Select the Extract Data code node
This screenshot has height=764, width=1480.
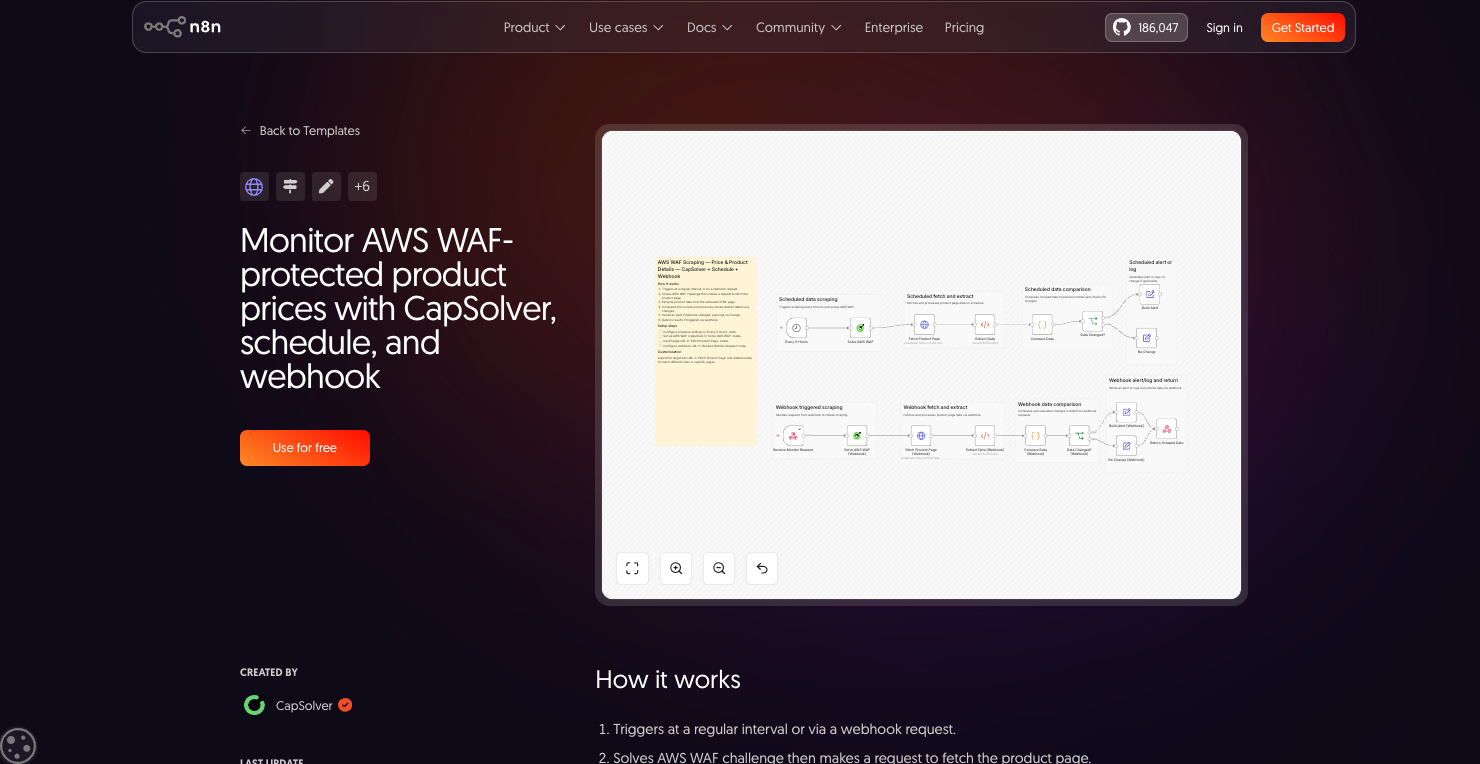coord(985,324)
